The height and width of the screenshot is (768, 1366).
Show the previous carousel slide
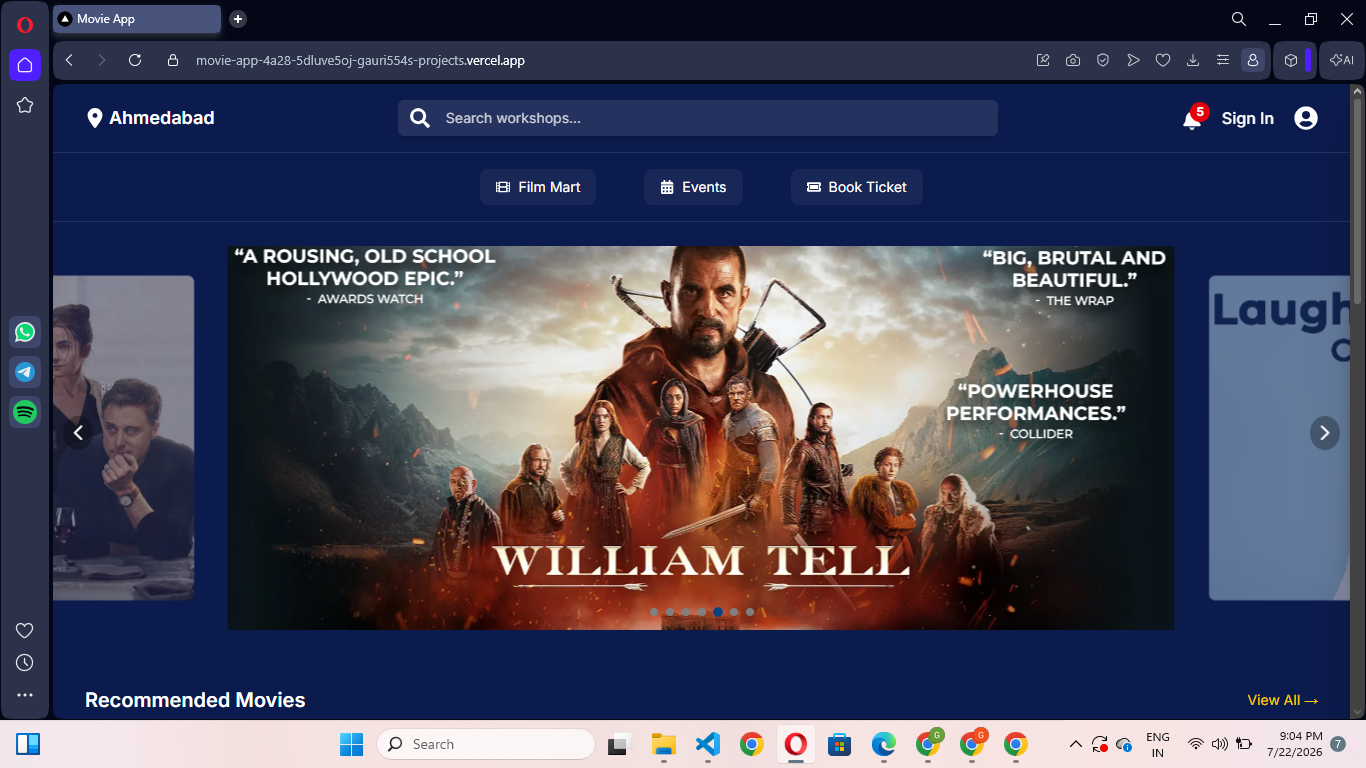(x=78, y=433)
